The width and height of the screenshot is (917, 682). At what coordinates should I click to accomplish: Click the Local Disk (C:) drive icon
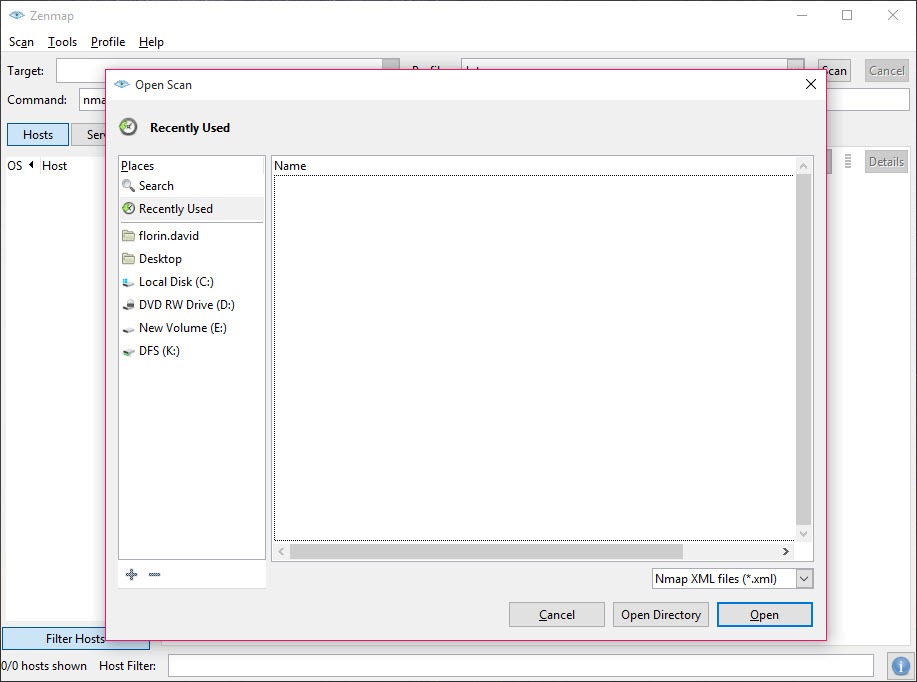pos(128,282)
